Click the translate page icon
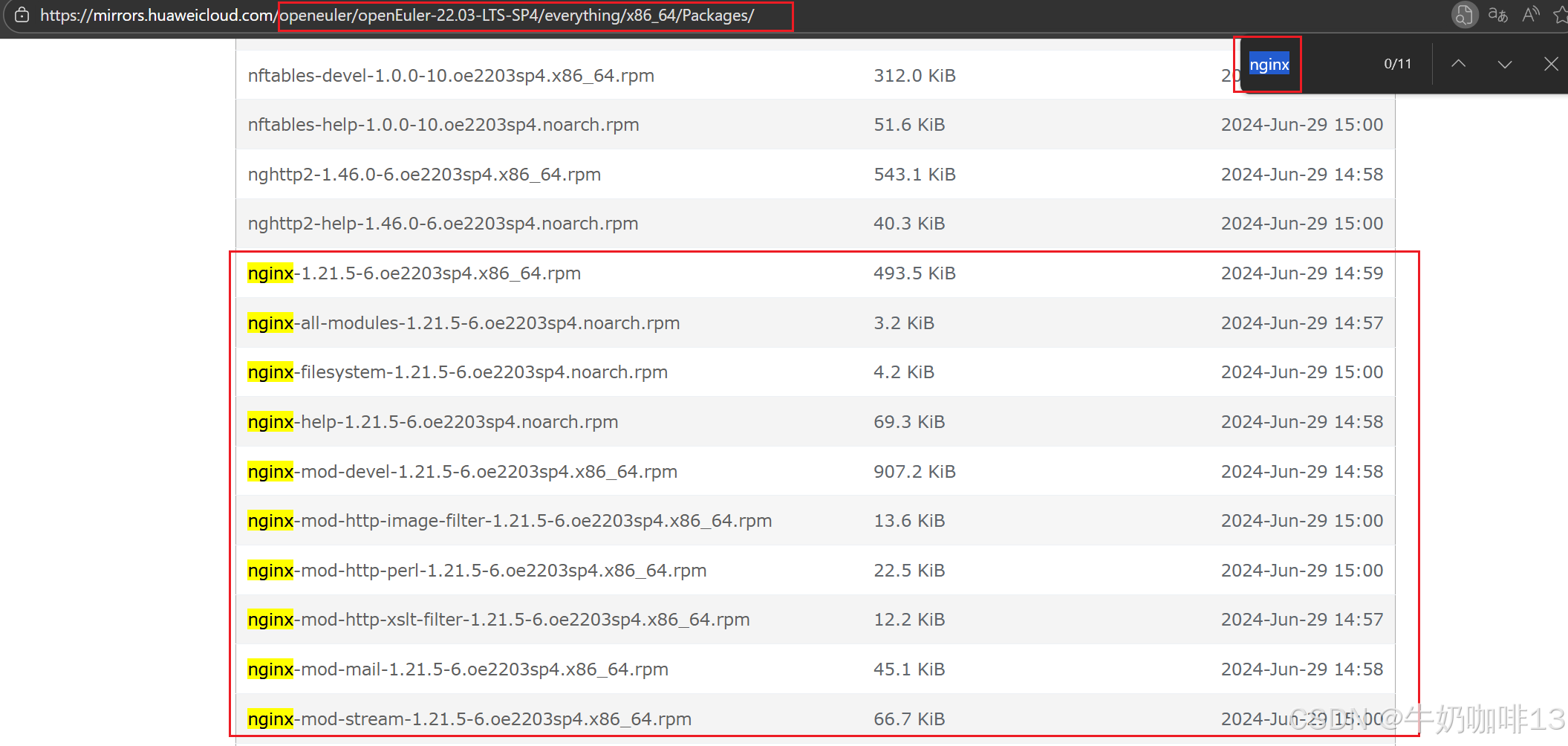This screenshot has width=1568, height=746. tap(1497, 15)
